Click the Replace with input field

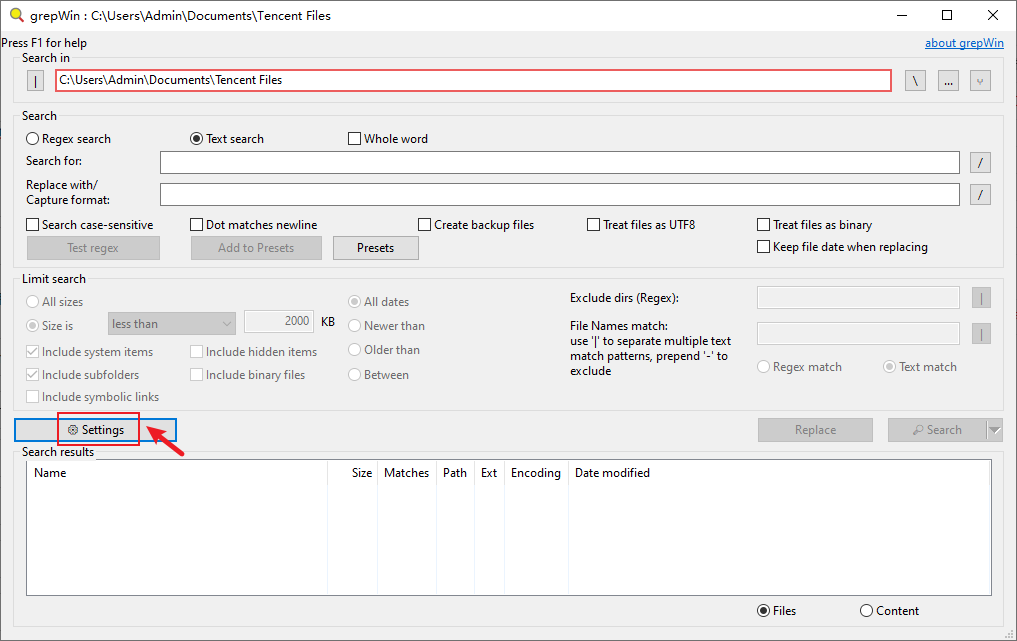pyautogui.click(x=560, y=194)
